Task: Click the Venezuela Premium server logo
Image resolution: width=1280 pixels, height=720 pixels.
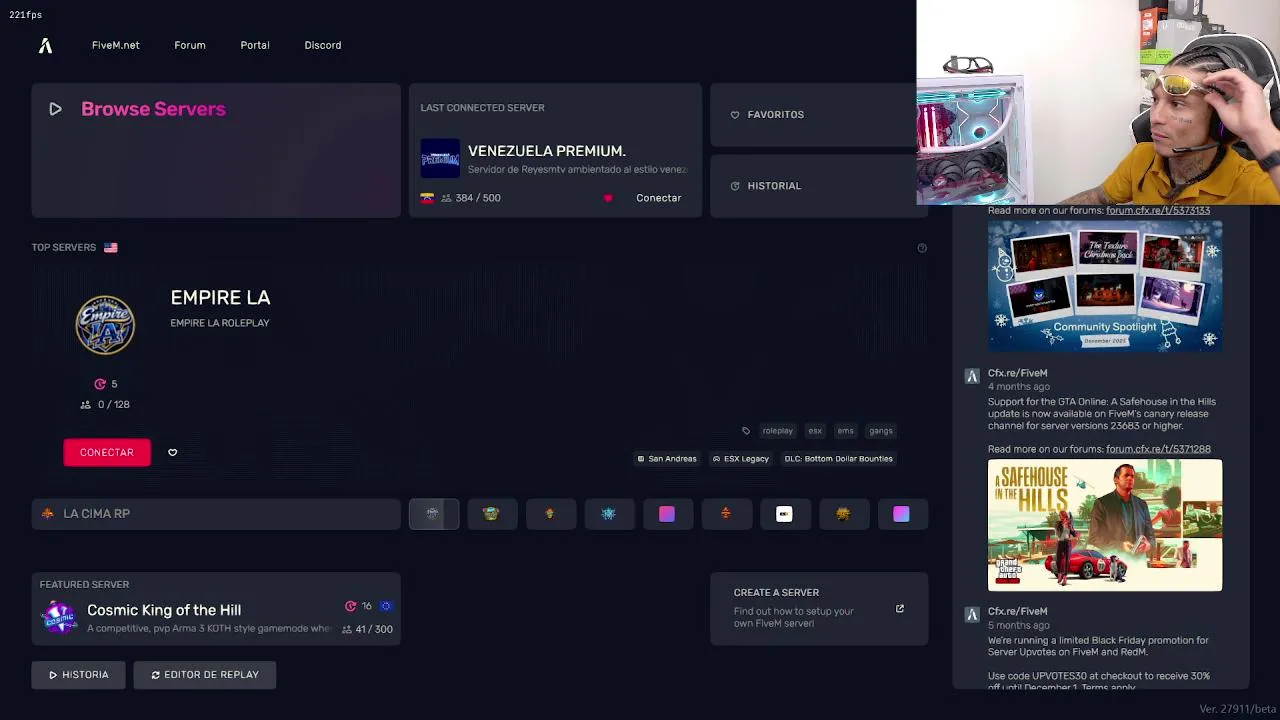Action: click(x=440, y=159)
